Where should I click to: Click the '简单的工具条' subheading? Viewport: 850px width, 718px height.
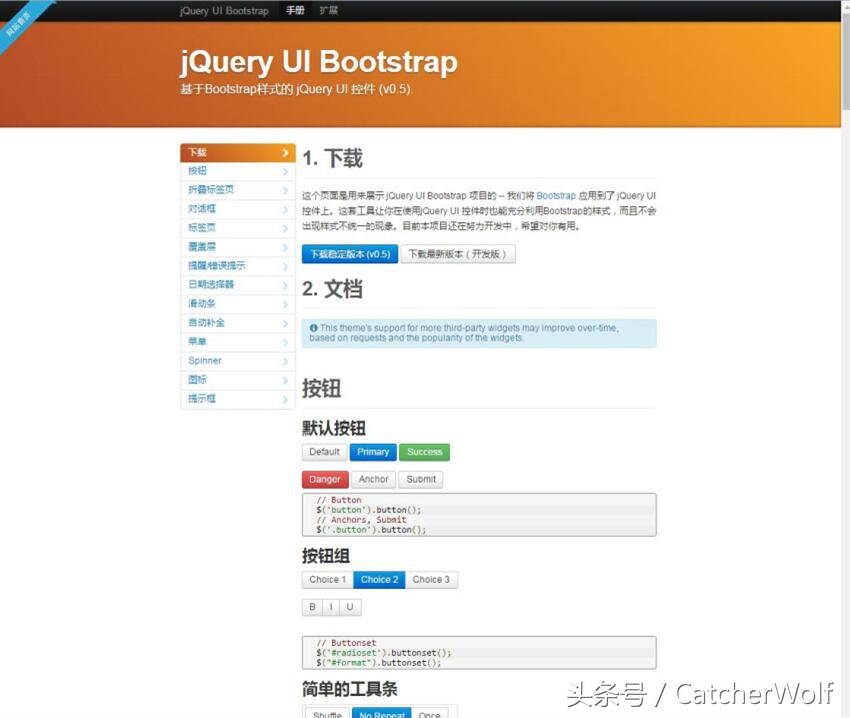pos(350,689)
